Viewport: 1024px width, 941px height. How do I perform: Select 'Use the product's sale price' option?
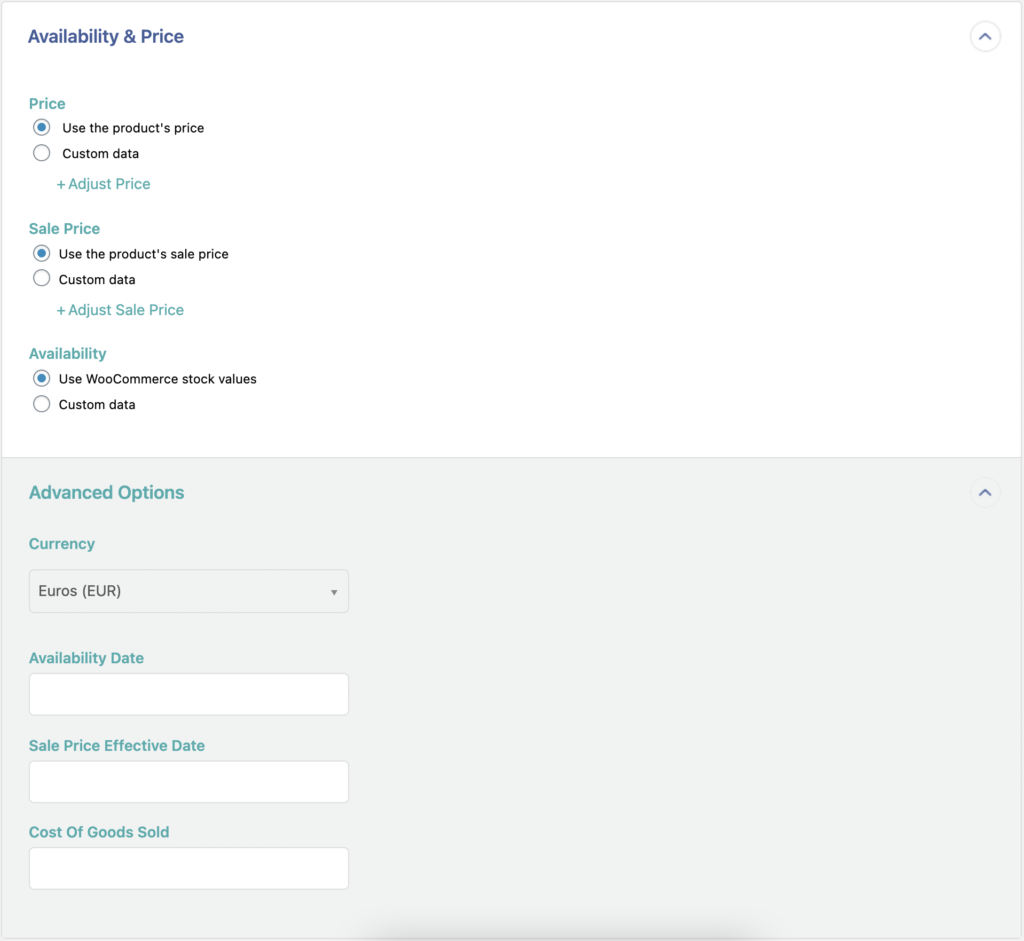(41, 253)
